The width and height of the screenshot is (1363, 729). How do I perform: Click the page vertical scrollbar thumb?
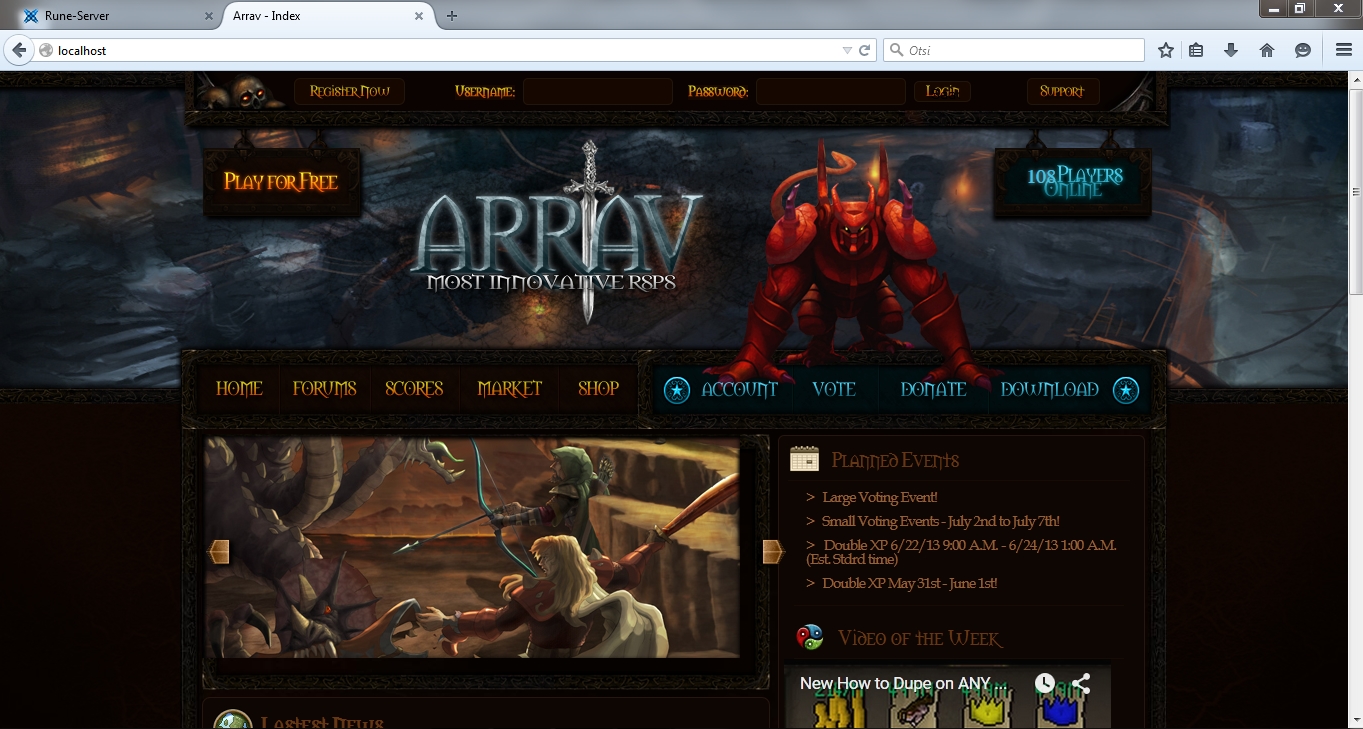1355,192
